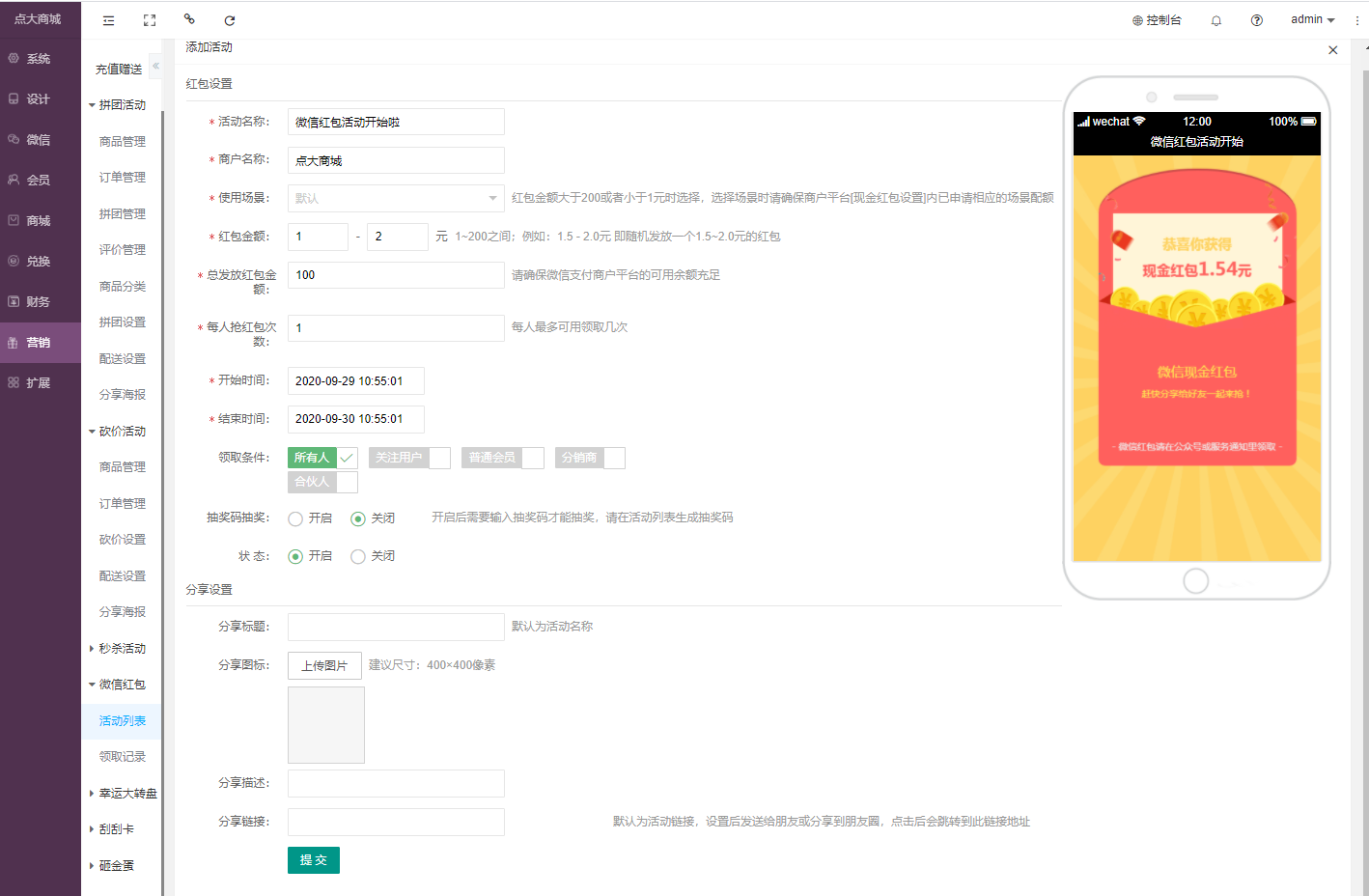Click the 结束时间 date field
This screenshot has width=1369, height=896.
coord(356,419)
